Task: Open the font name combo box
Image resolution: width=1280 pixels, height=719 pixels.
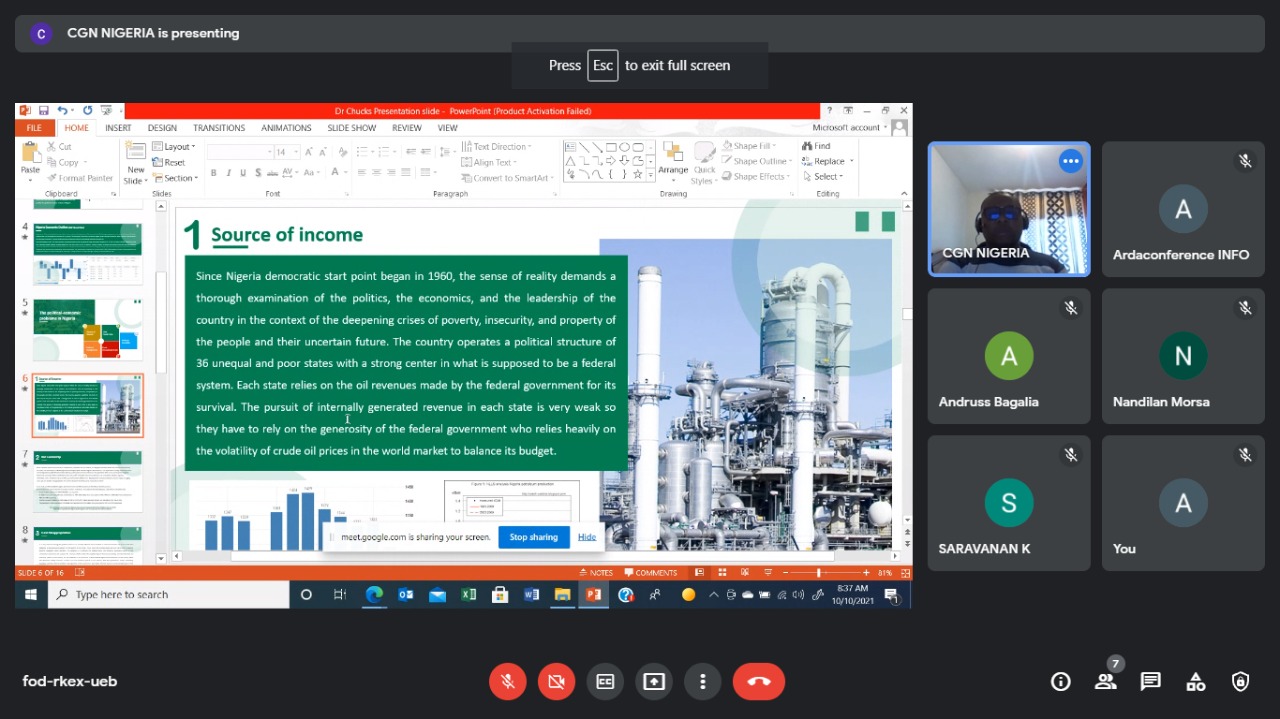Action: tap(239, 152)
